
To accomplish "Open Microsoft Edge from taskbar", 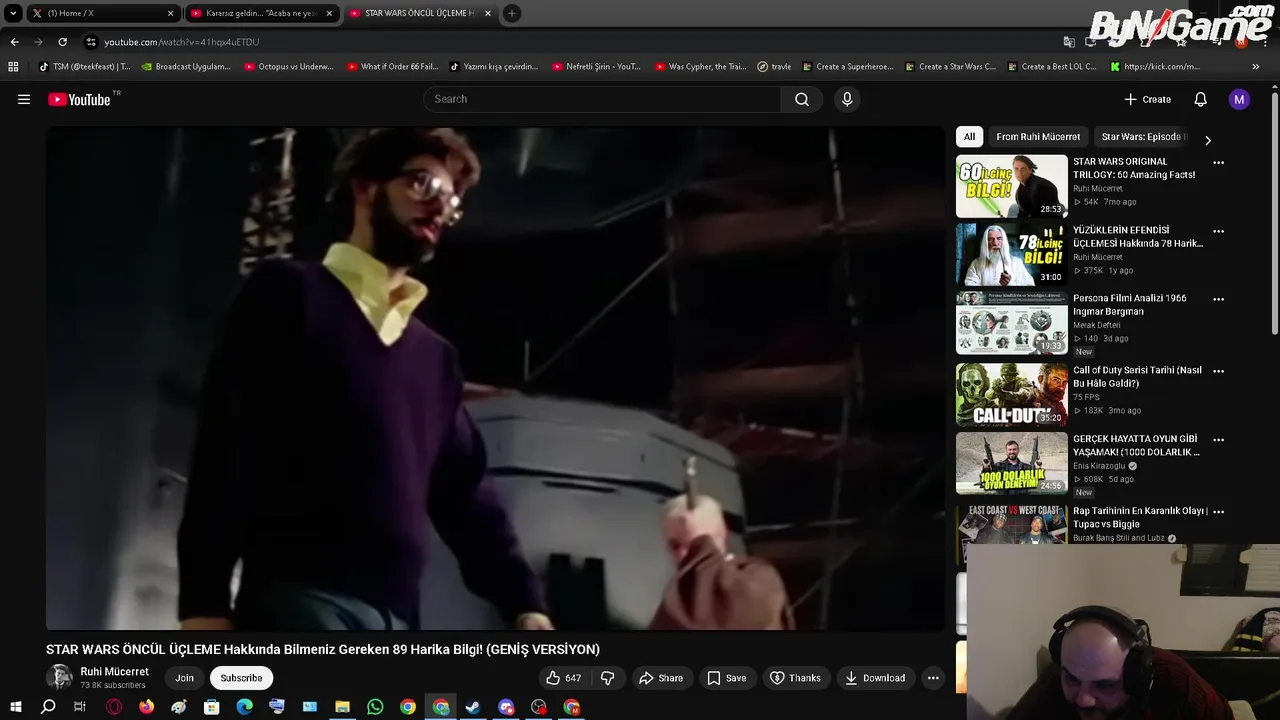I will pyautogui.click(x=244, y=707).
